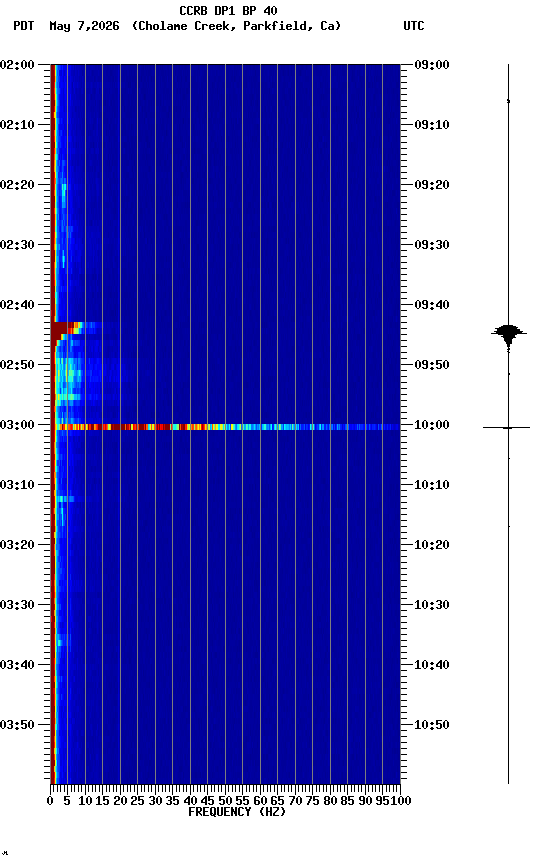Click the '10:30' UTC time label
Screen dimensions: 552x864
432,605
